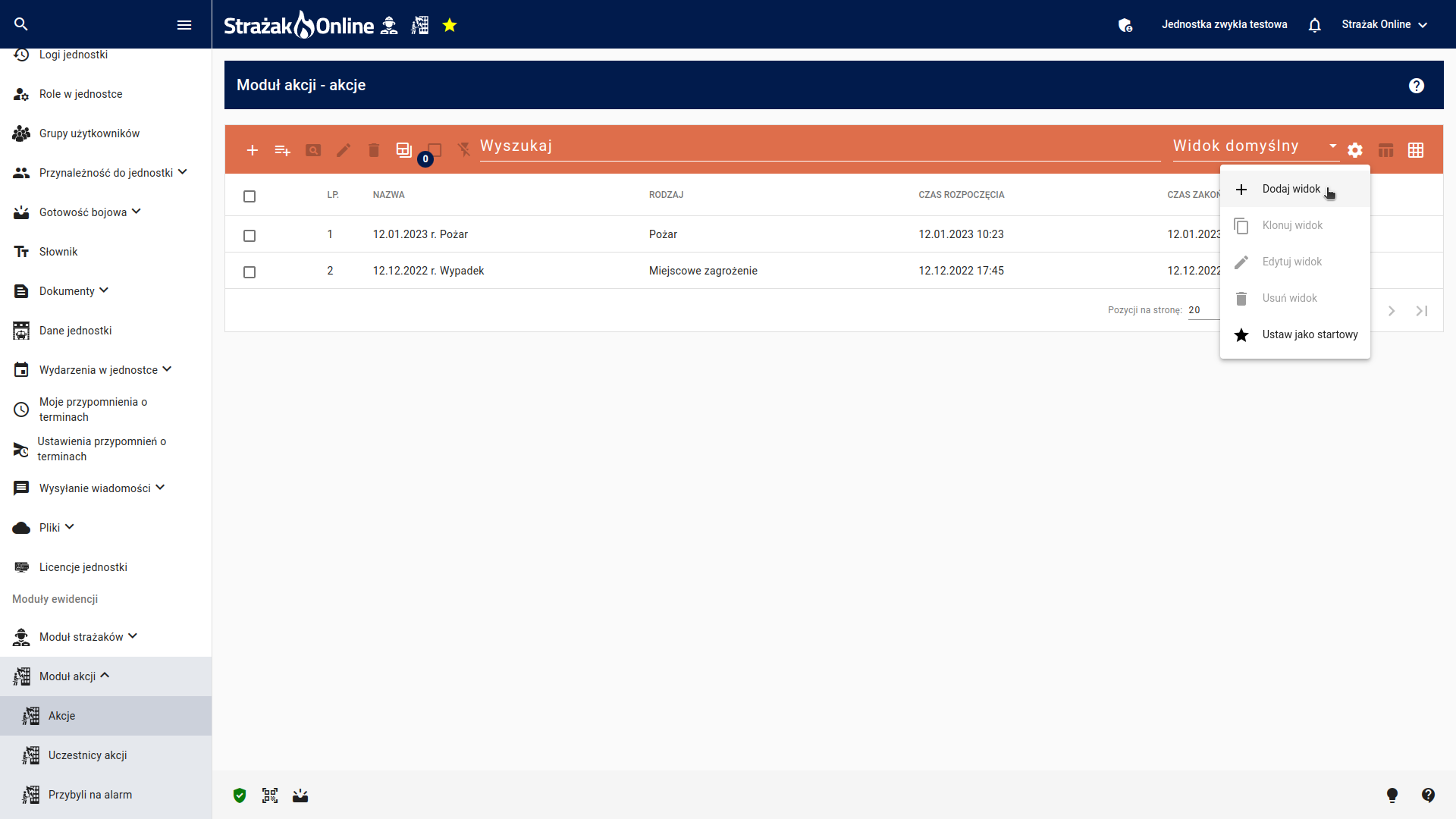Click the burning building icon in header

(x=420, y=25)
